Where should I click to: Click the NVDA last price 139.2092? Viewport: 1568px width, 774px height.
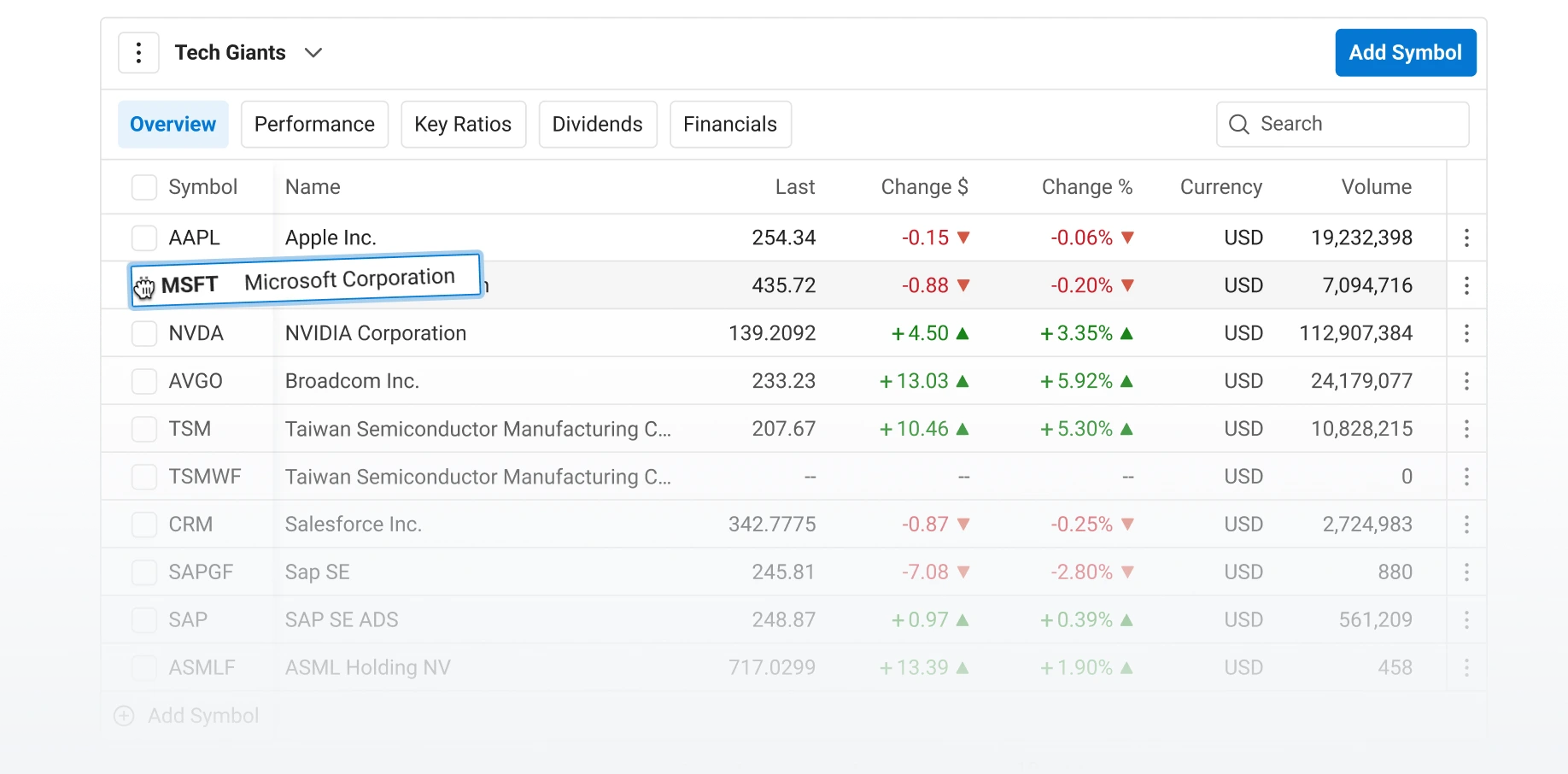pos(772,333)
